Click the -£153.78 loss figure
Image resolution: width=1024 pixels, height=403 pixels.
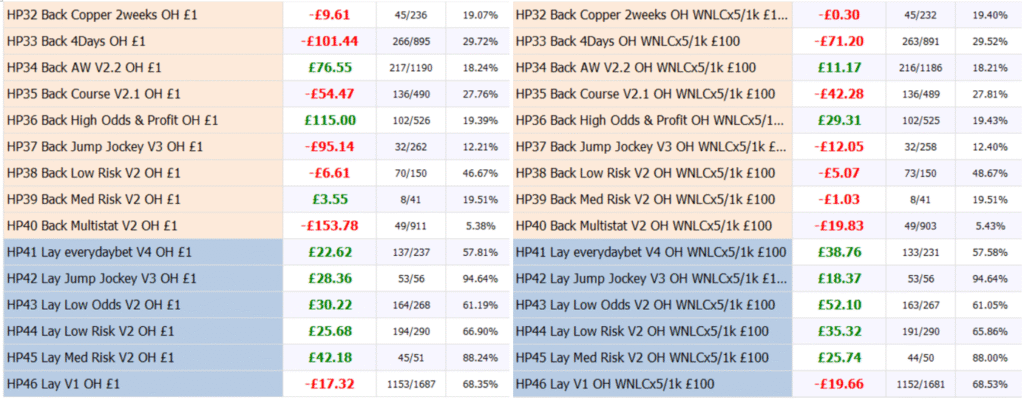[329, 225]
